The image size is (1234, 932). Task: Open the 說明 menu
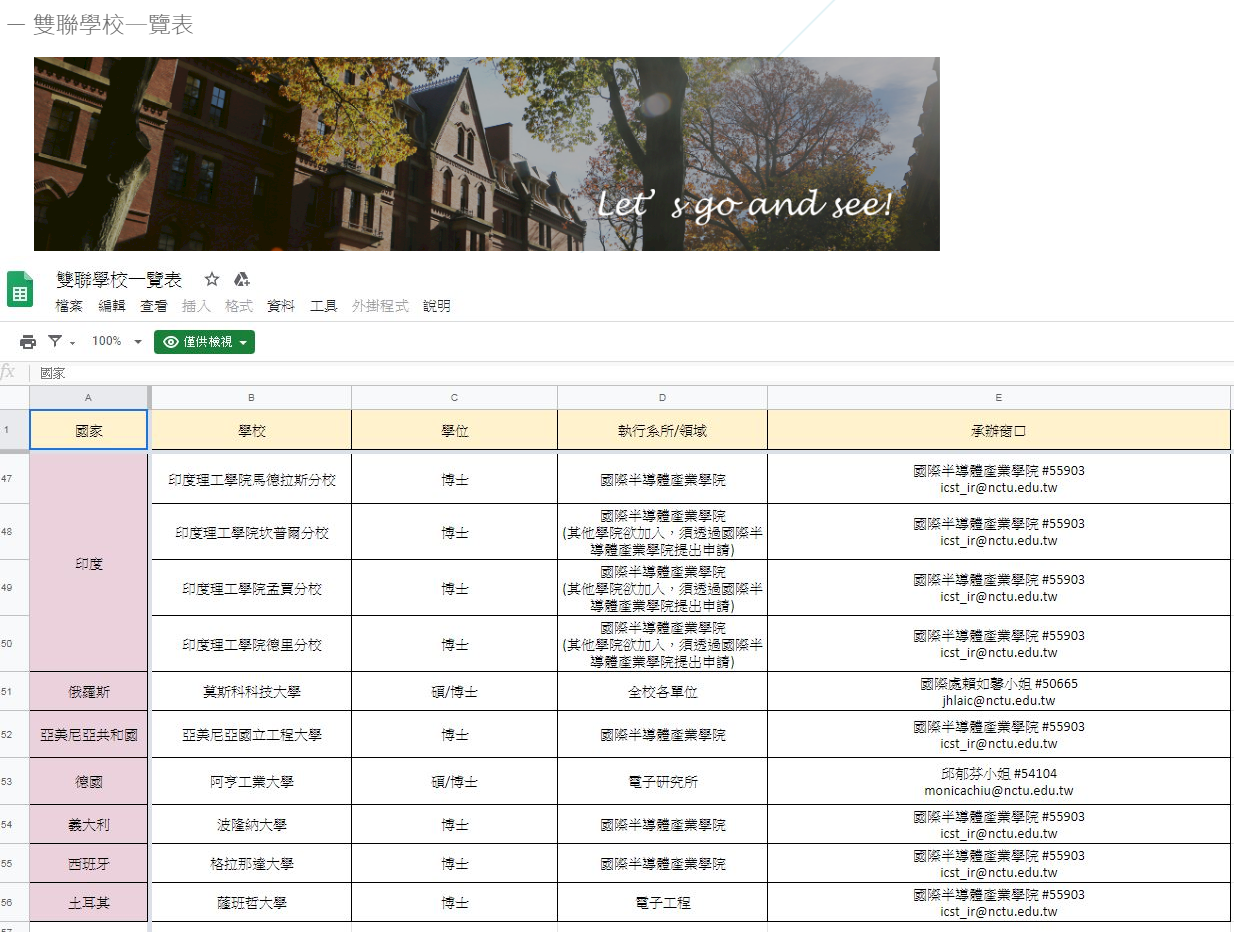pyautogui.click(x=437, y=306)
